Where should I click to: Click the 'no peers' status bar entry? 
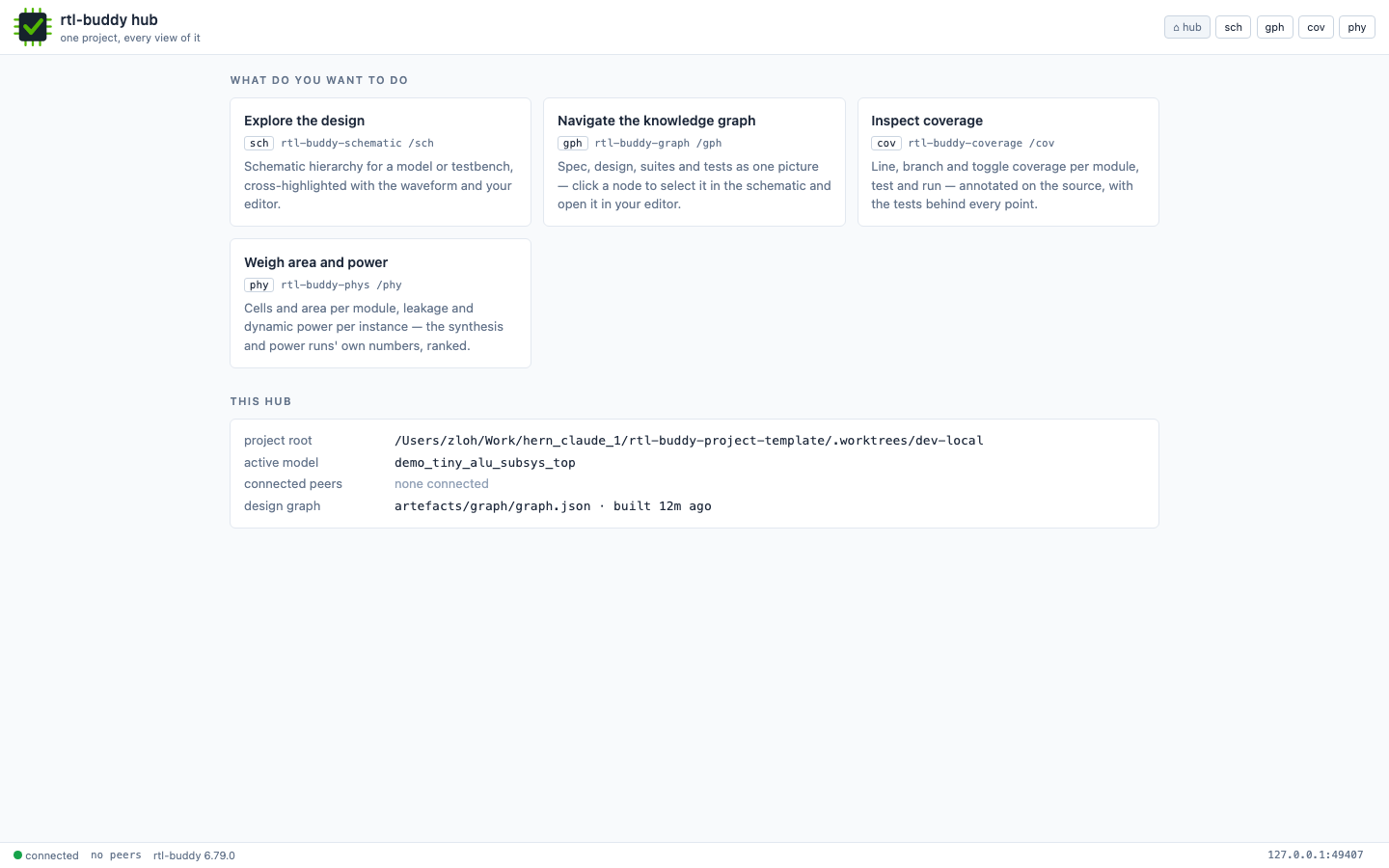[116, 855]
